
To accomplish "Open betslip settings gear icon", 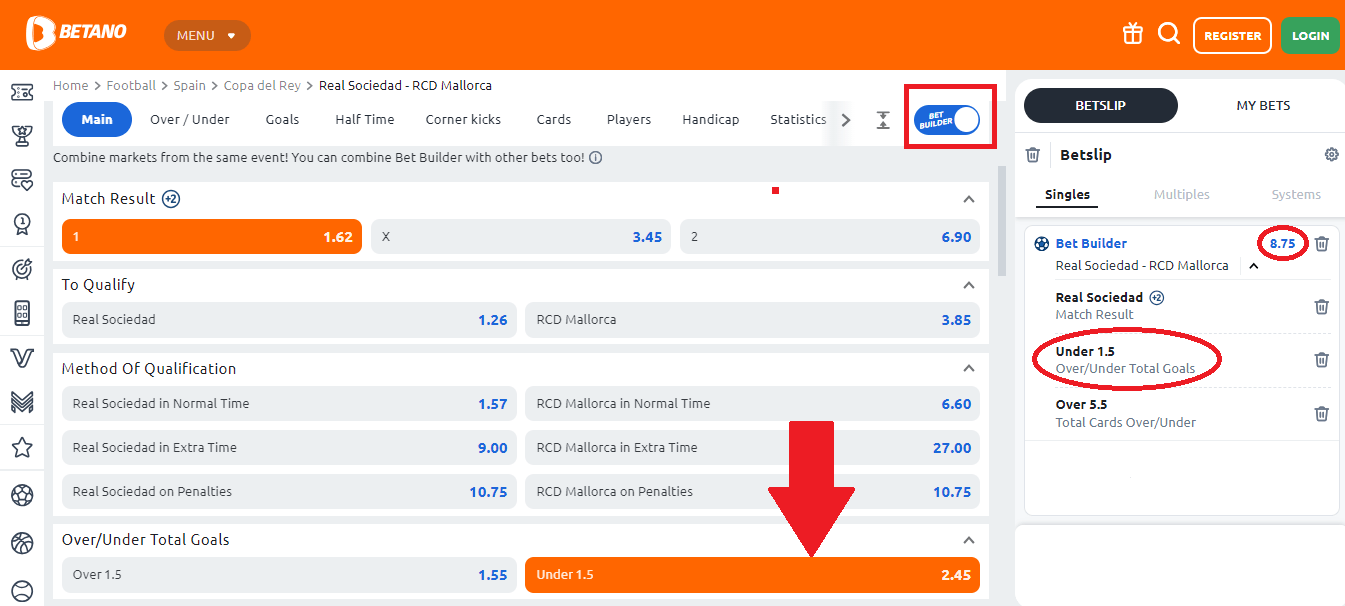I will (1331, 155).
